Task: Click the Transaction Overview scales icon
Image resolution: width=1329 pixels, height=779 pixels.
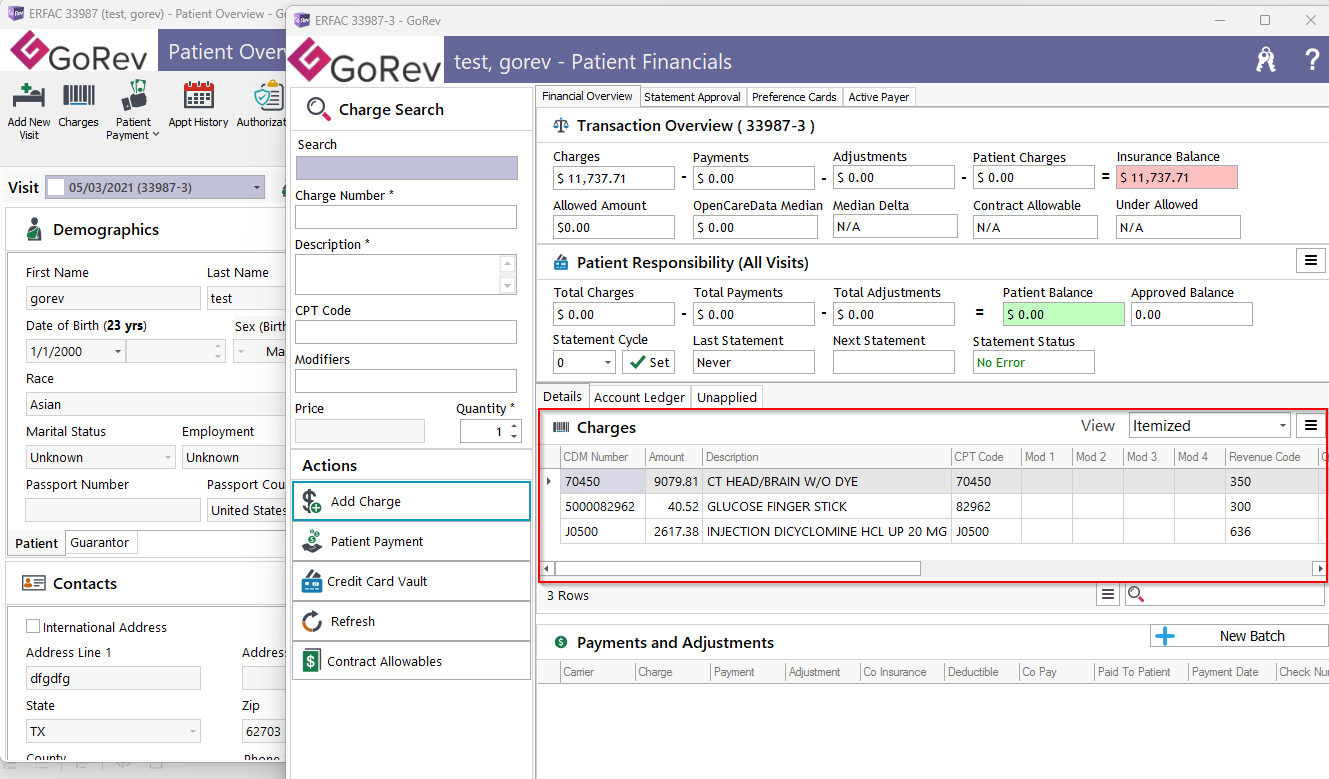Action: [x=560, y=126]
